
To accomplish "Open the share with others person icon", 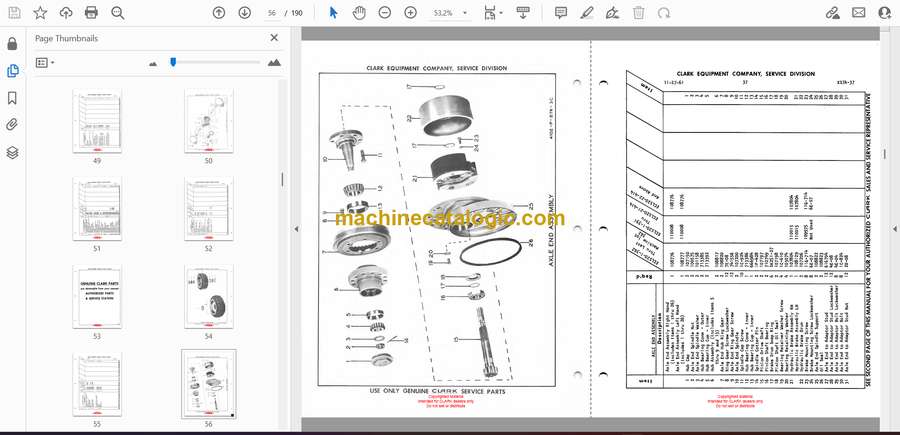I will click(885, 13).
